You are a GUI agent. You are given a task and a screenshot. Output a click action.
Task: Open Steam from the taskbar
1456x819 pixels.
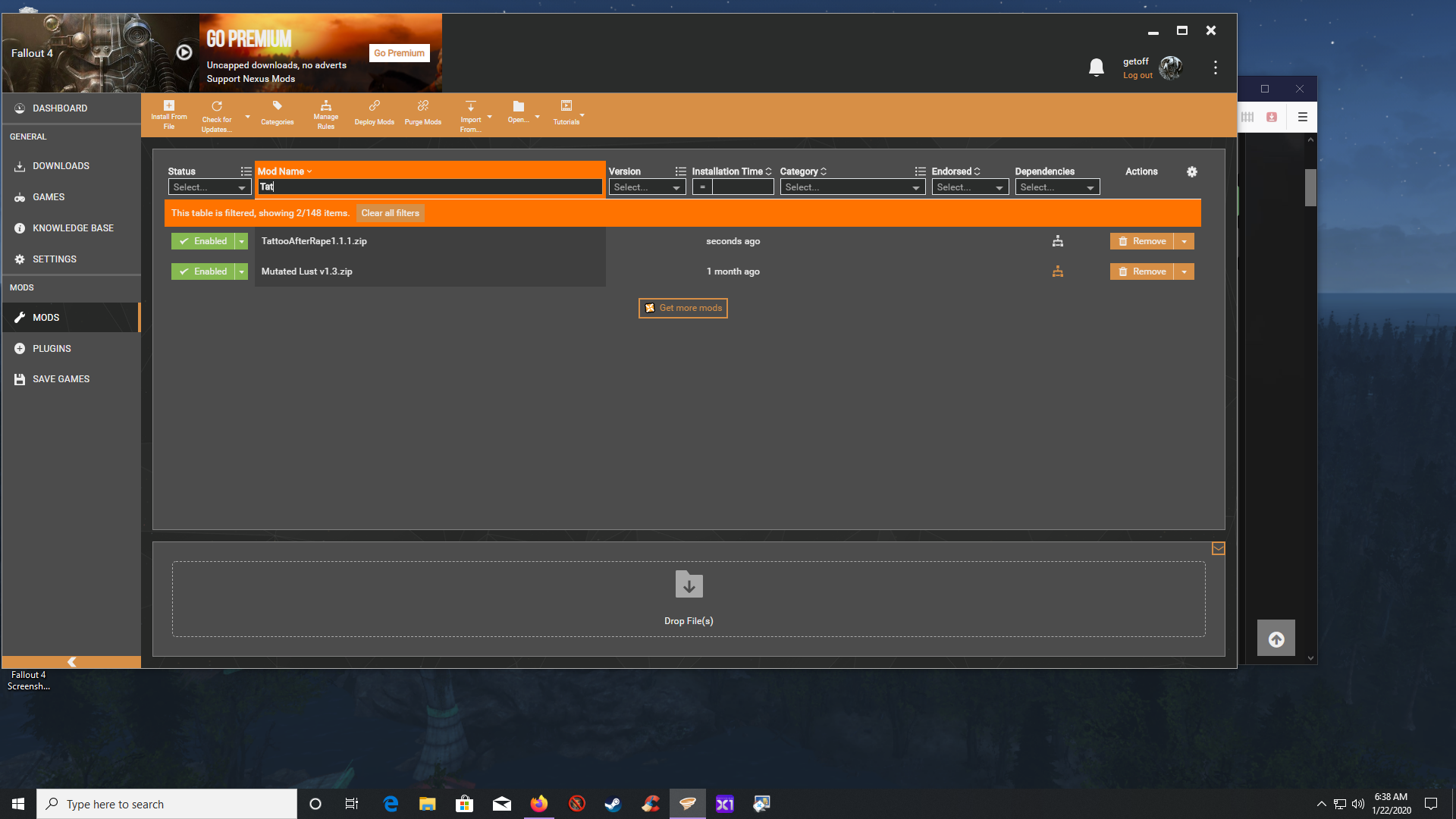613,804
